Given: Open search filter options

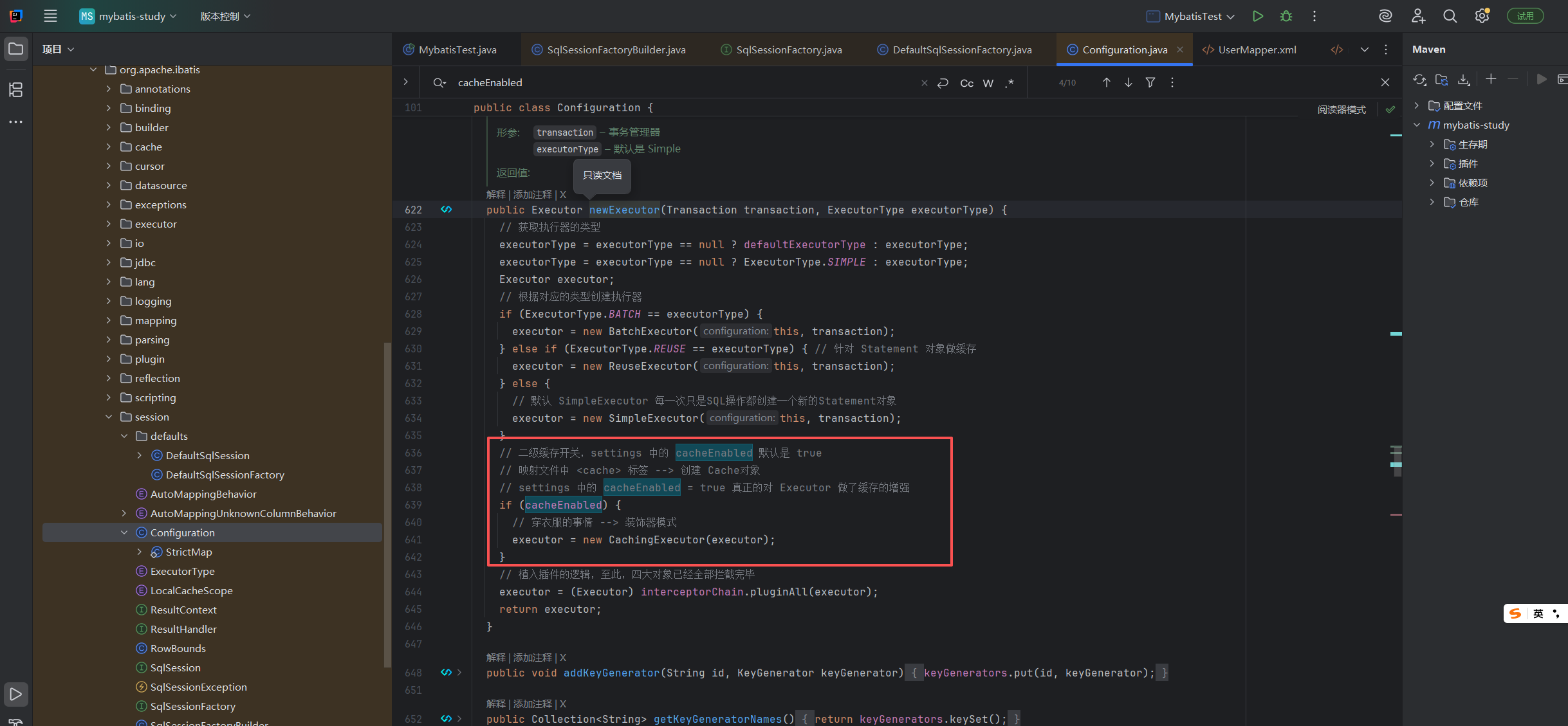Looking at the screenshot, I should pyautogui.click(x=1150, y=82).
